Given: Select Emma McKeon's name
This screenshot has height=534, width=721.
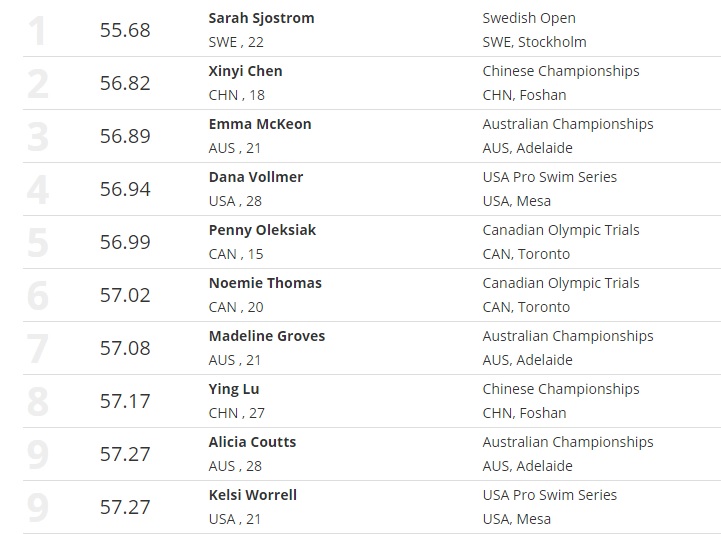Looking at the screenshot, I should tap(260, 124).
